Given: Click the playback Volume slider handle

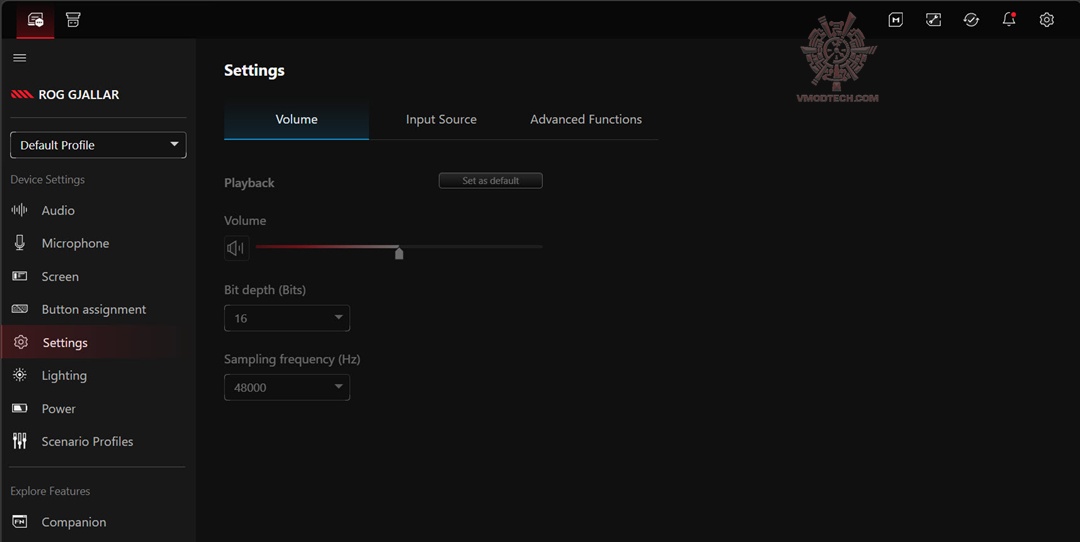Looking at the screenshot, I should pos(399,253).
